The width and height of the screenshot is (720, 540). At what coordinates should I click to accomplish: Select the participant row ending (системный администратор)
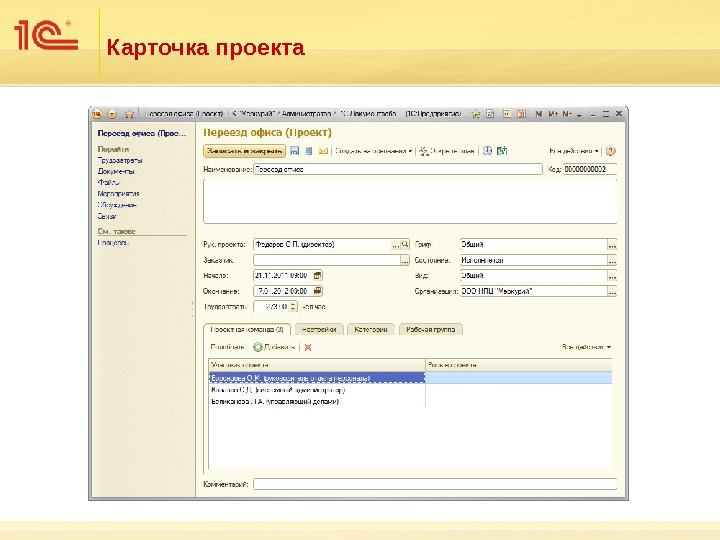click(410, 390)
